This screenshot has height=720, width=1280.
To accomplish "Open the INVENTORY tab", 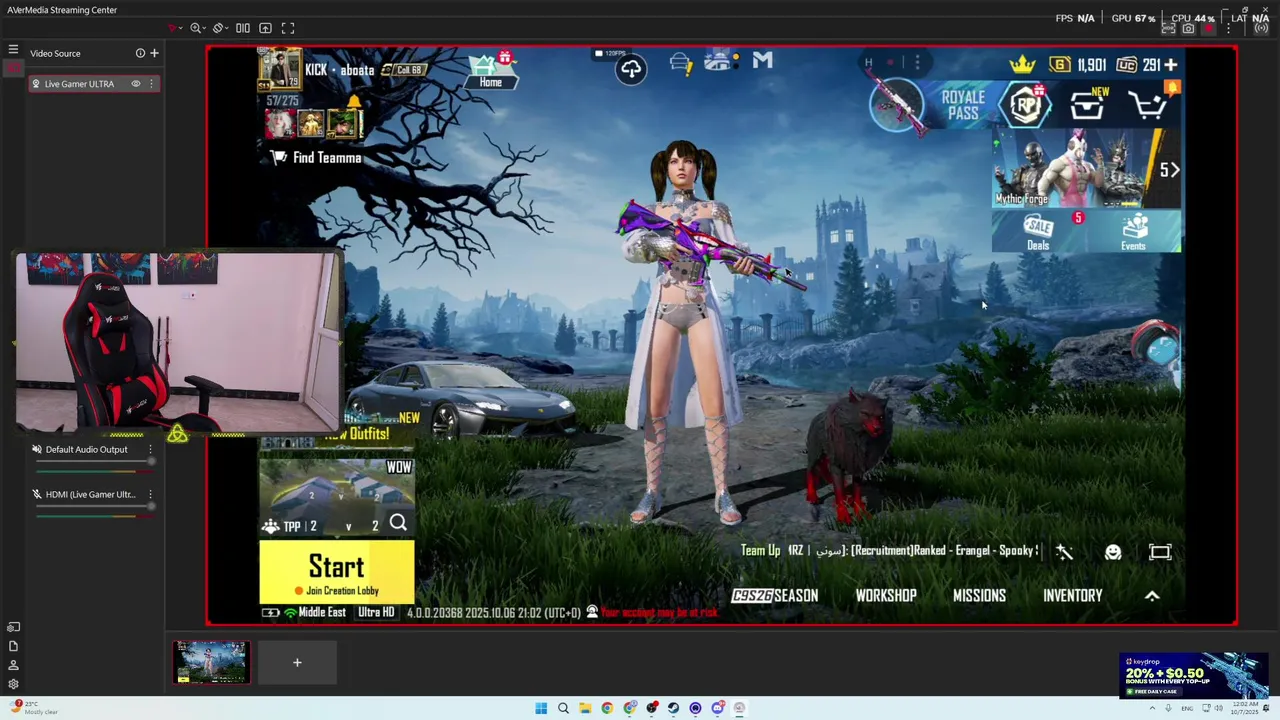I will pyautogui.click(x=1073, y=596).
